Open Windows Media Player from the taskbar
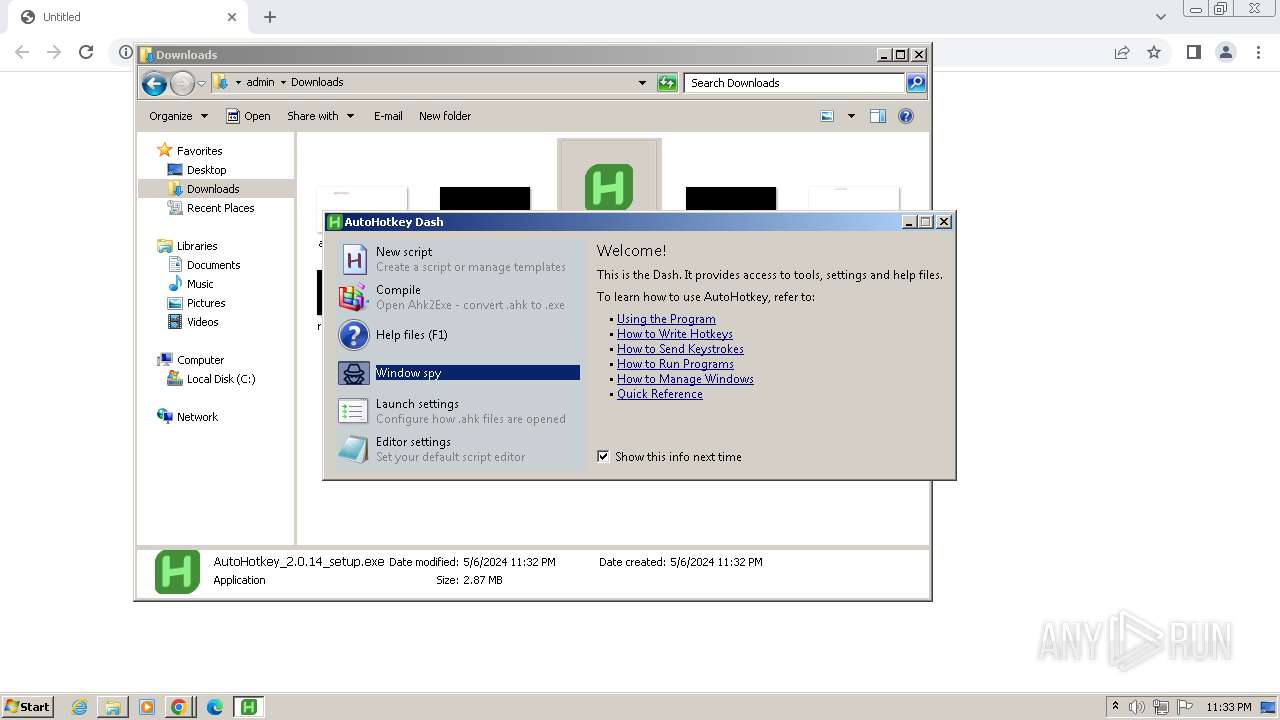Image resolution: width=1280 pixels, height=720 pixels. tap(147, 707)
